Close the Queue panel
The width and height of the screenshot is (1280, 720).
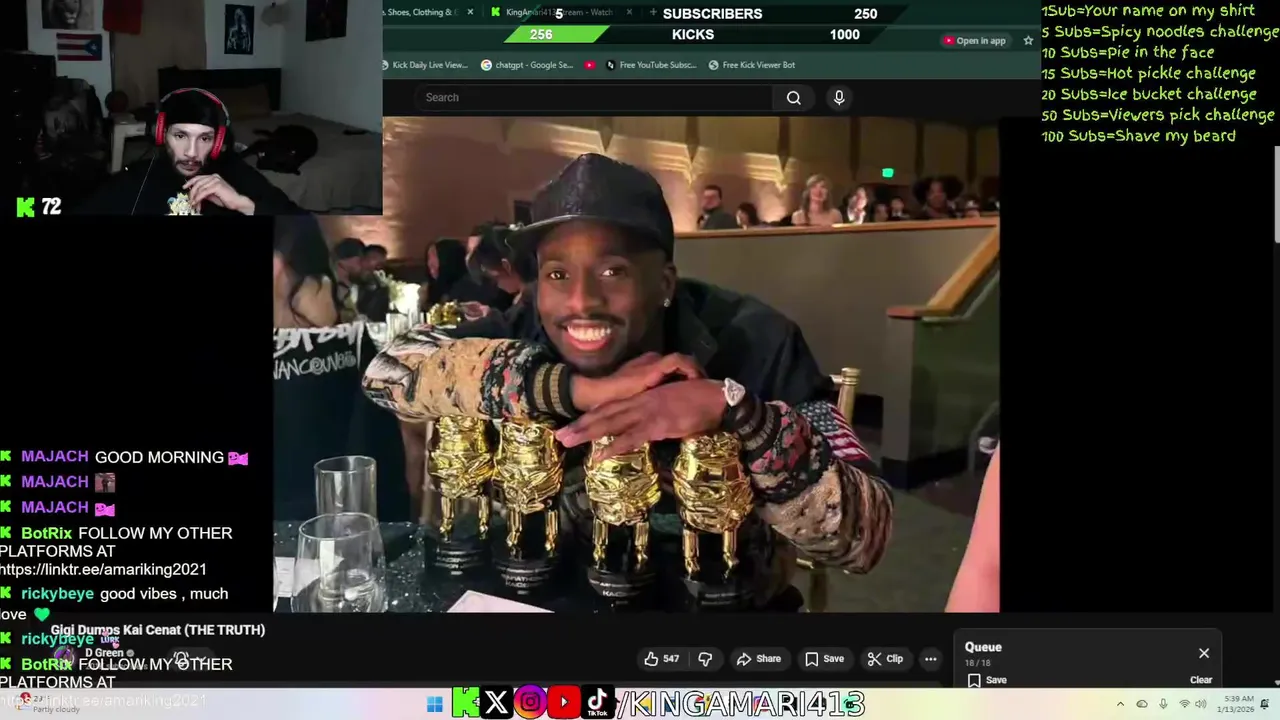pyautogui.click(x=1204, y=653)
